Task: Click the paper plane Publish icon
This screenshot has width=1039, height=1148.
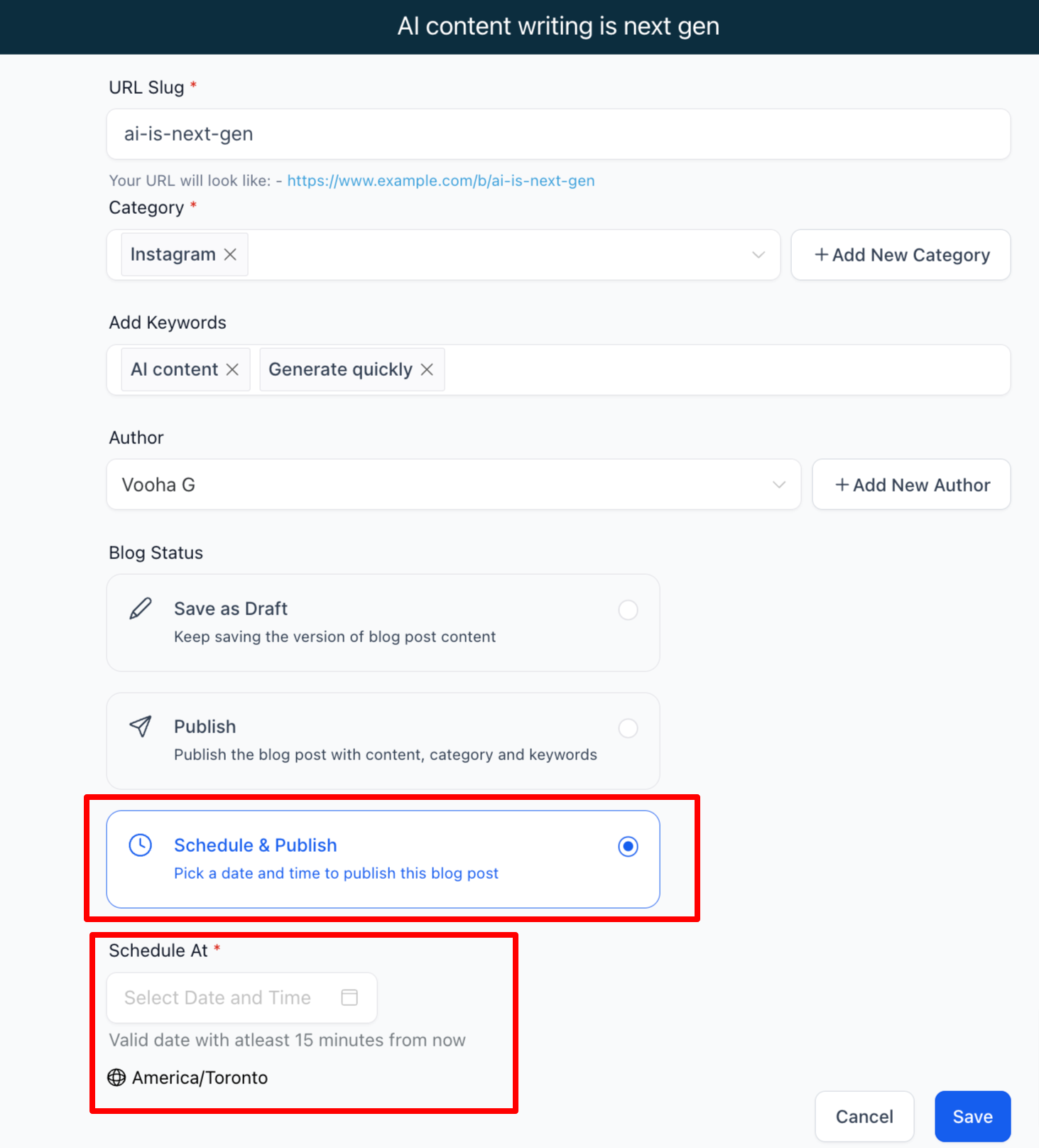Action: [x=140, y=726]
